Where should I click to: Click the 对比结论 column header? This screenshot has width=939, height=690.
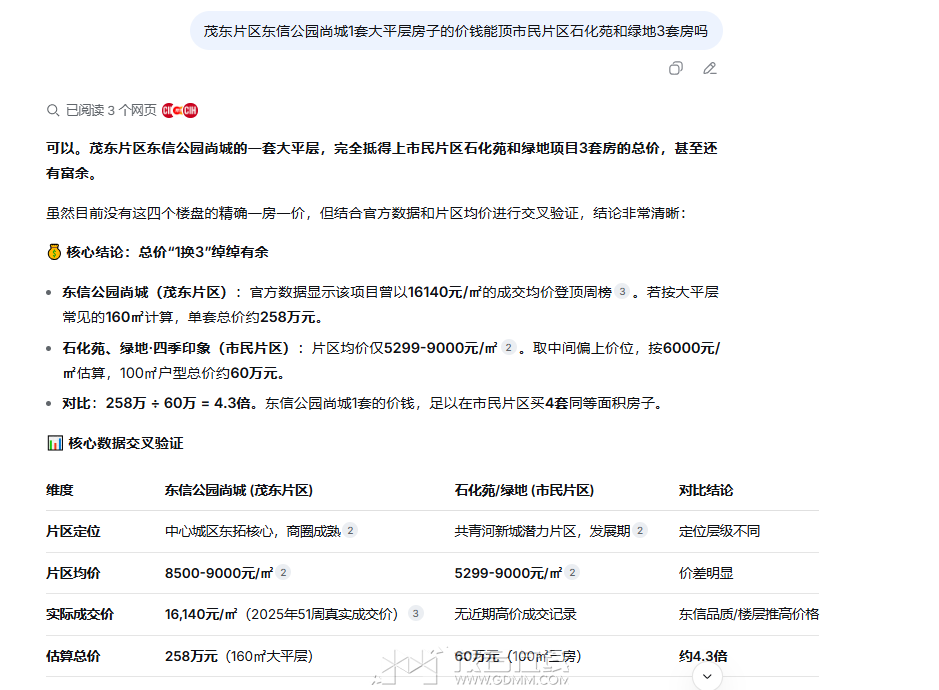click(706, 490)
